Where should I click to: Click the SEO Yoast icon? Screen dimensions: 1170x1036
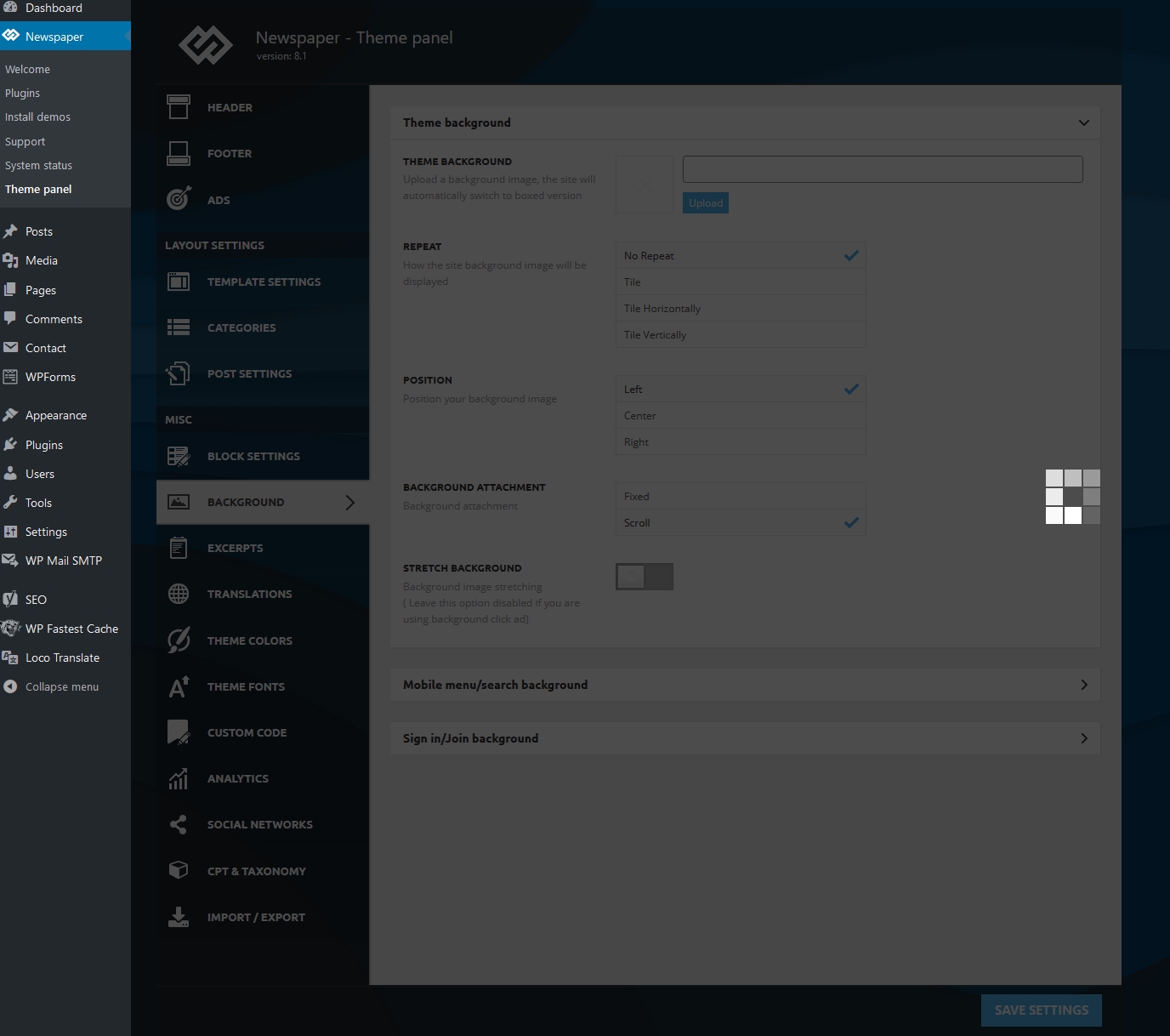[x=10, y=599]
